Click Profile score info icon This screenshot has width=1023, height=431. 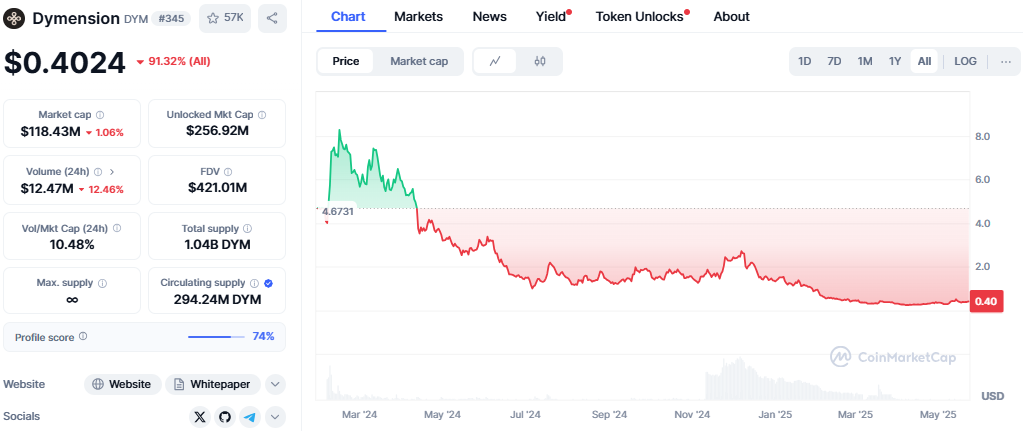tap(83, 336)
